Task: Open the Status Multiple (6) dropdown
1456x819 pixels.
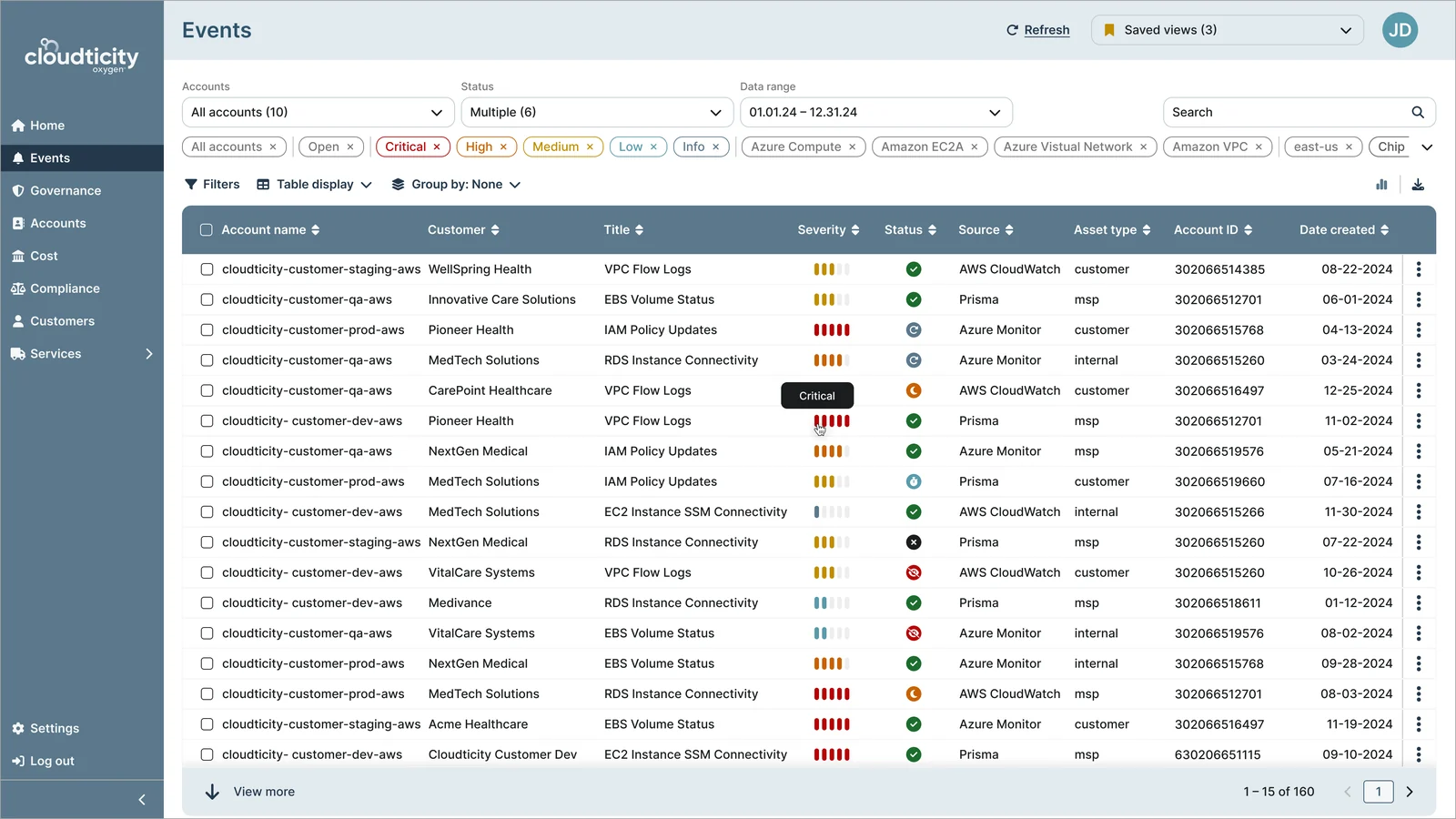Action: [597, 113]
